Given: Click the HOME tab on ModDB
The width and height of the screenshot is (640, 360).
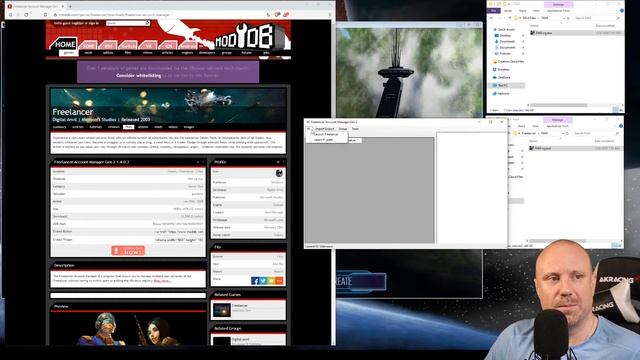Looking at the screenshot, I should pos(64,44).
